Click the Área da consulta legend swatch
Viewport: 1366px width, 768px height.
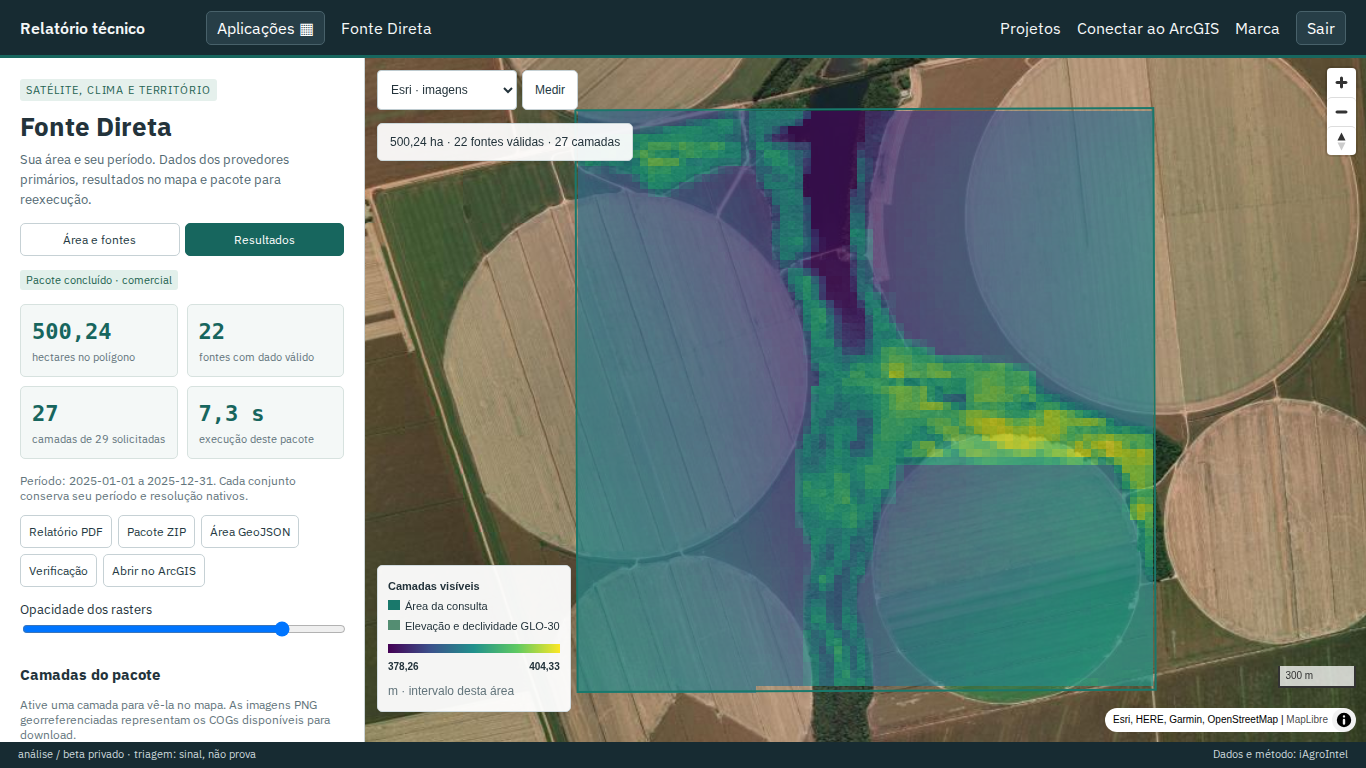click(394, 606)
